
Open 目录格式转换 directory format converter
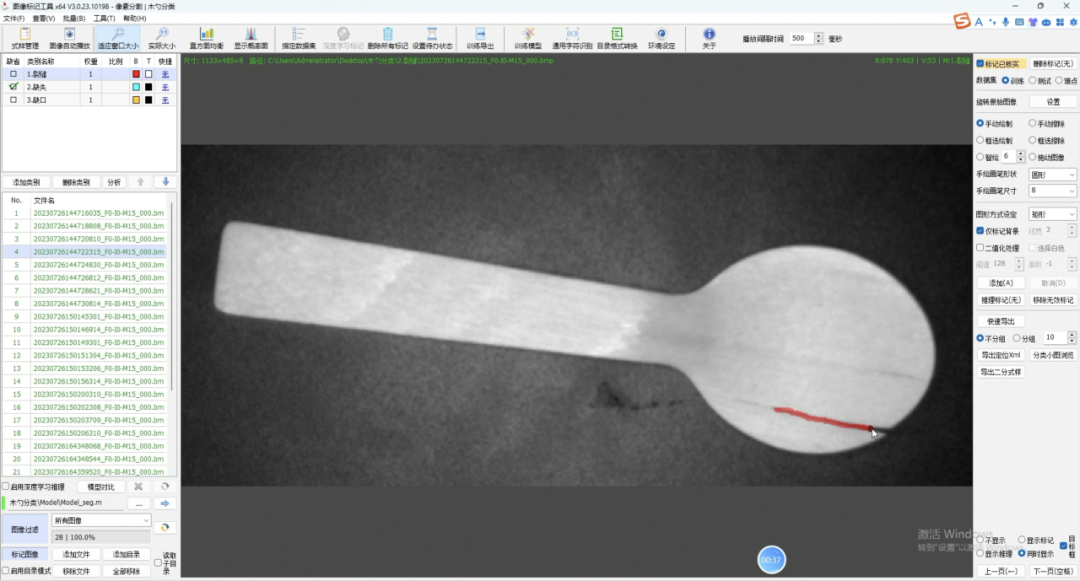point(617,34)
